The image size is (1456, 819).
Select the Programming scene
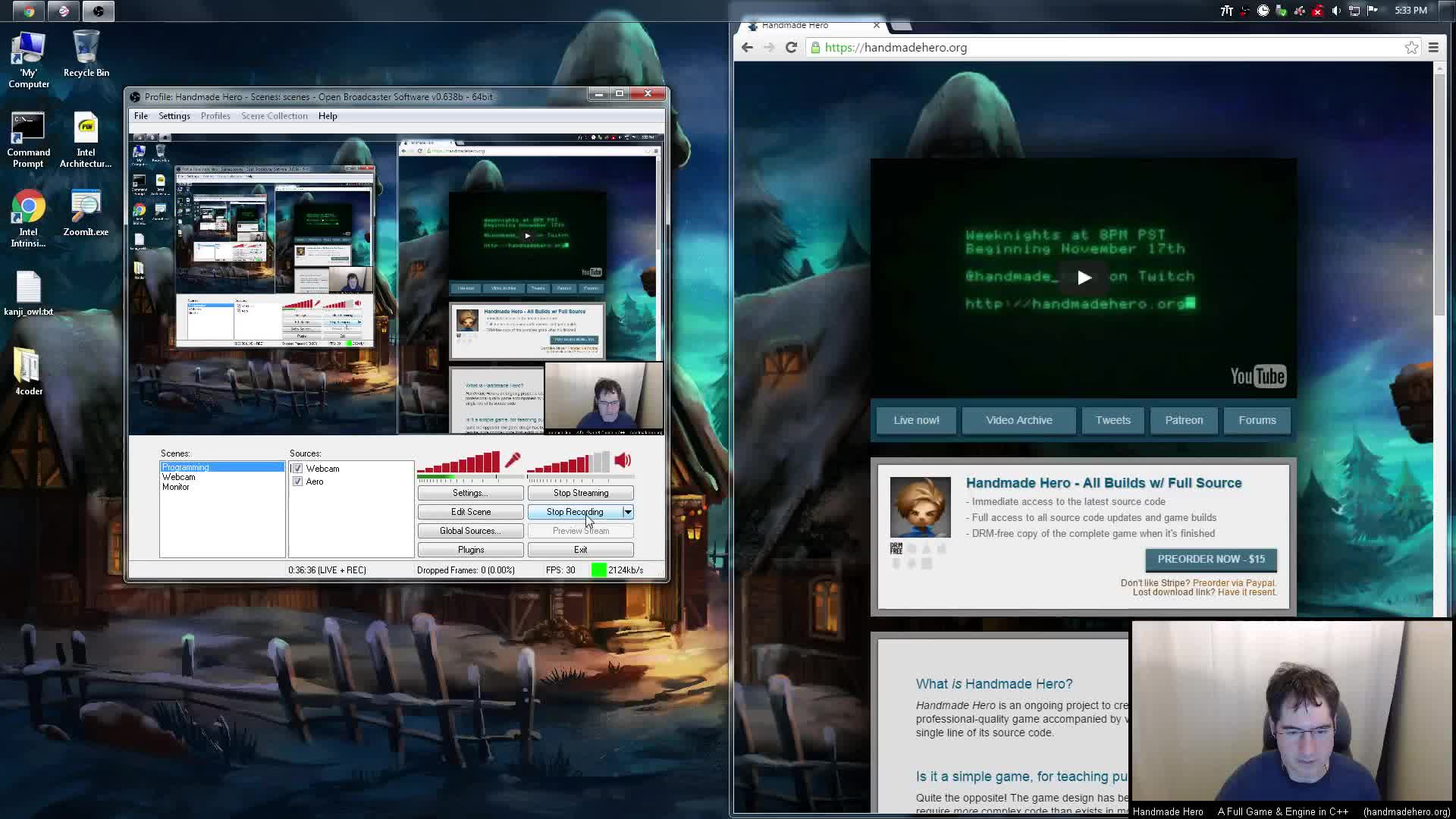[222, 467]
